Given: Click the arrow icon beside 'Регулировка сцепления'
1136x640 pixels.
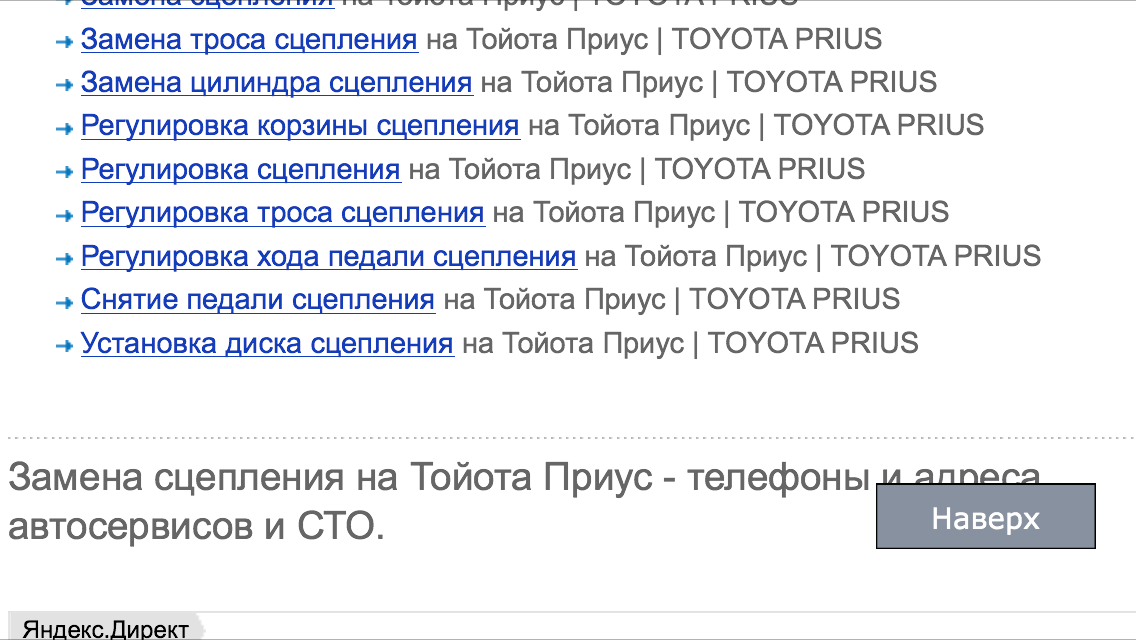Looking at the screenshot, I should (x=63, y=170).
